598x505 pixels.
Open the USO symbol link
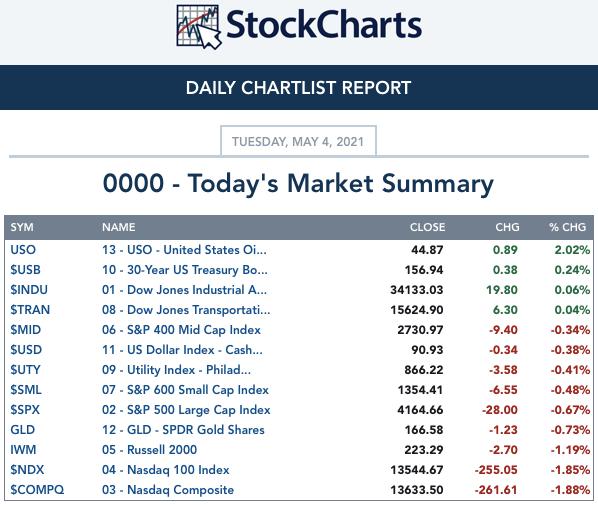pos(23,250)
